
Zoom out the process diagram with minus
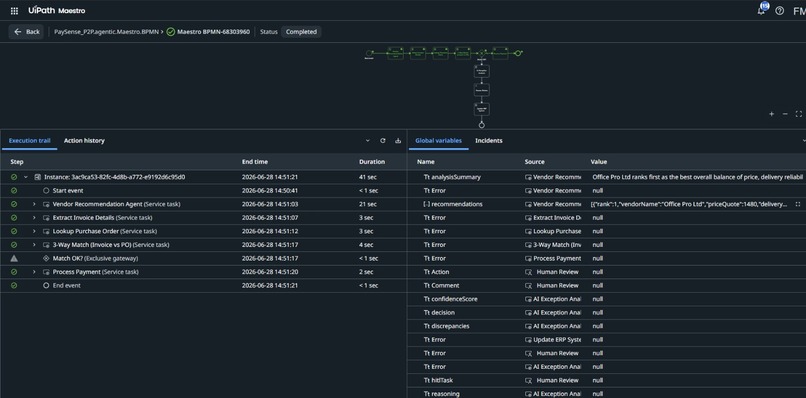point(785,114)
